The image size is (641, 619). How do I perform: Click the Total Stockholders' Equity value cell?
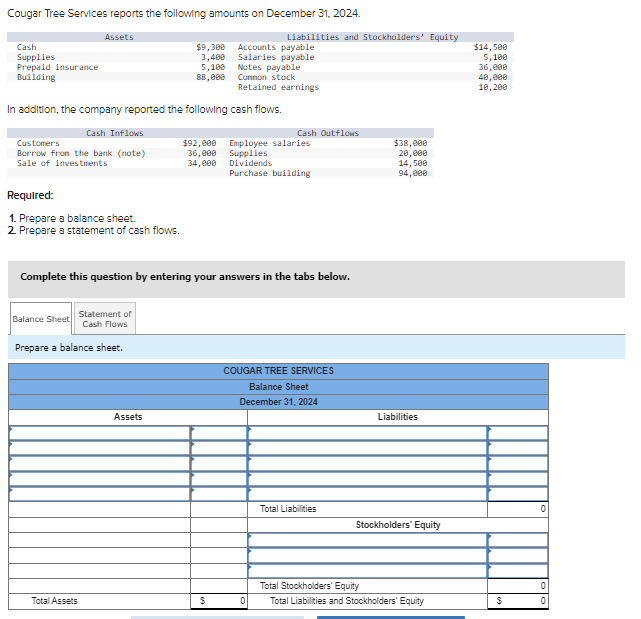click(518, 586)
